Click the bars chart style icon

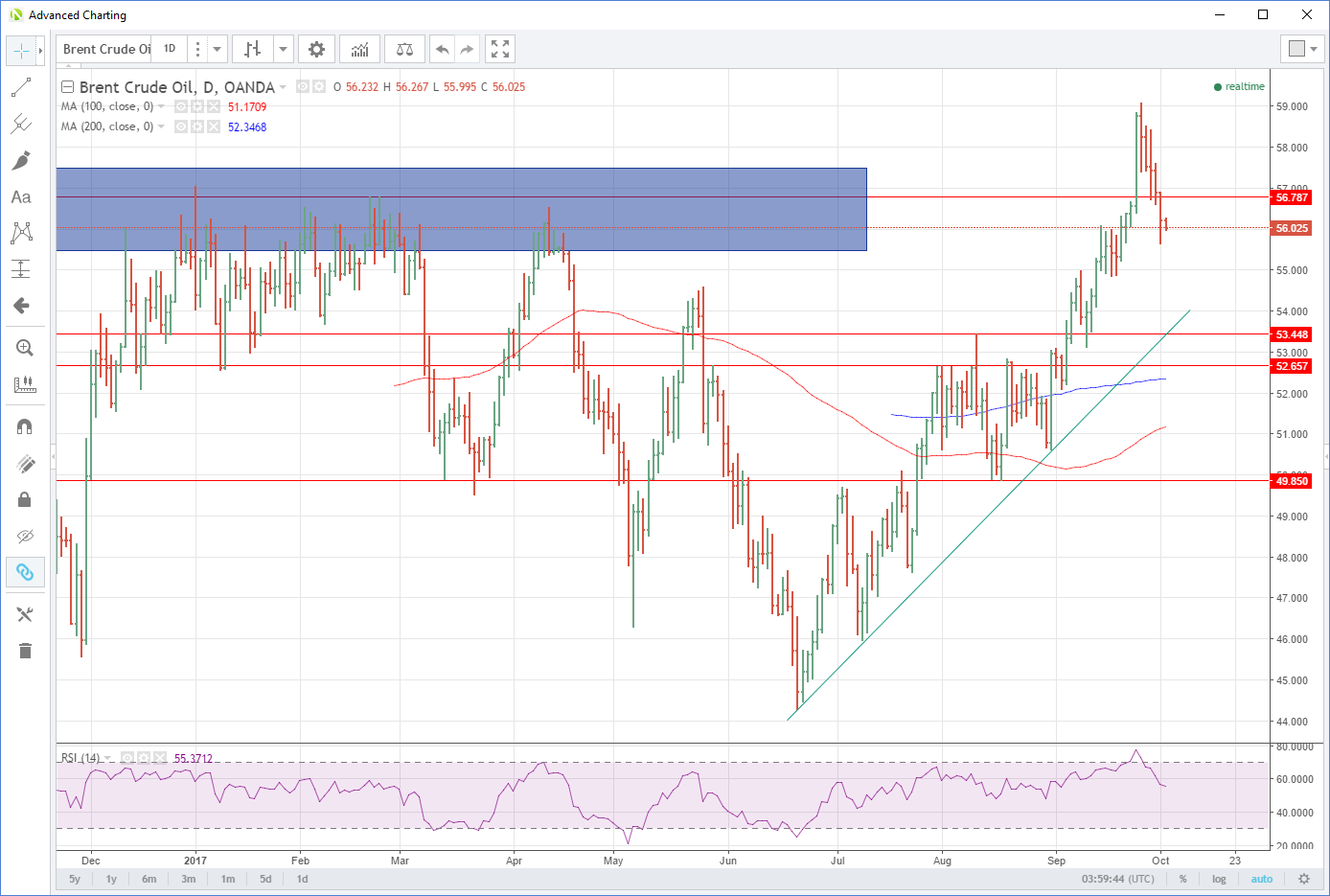point(252,49)
